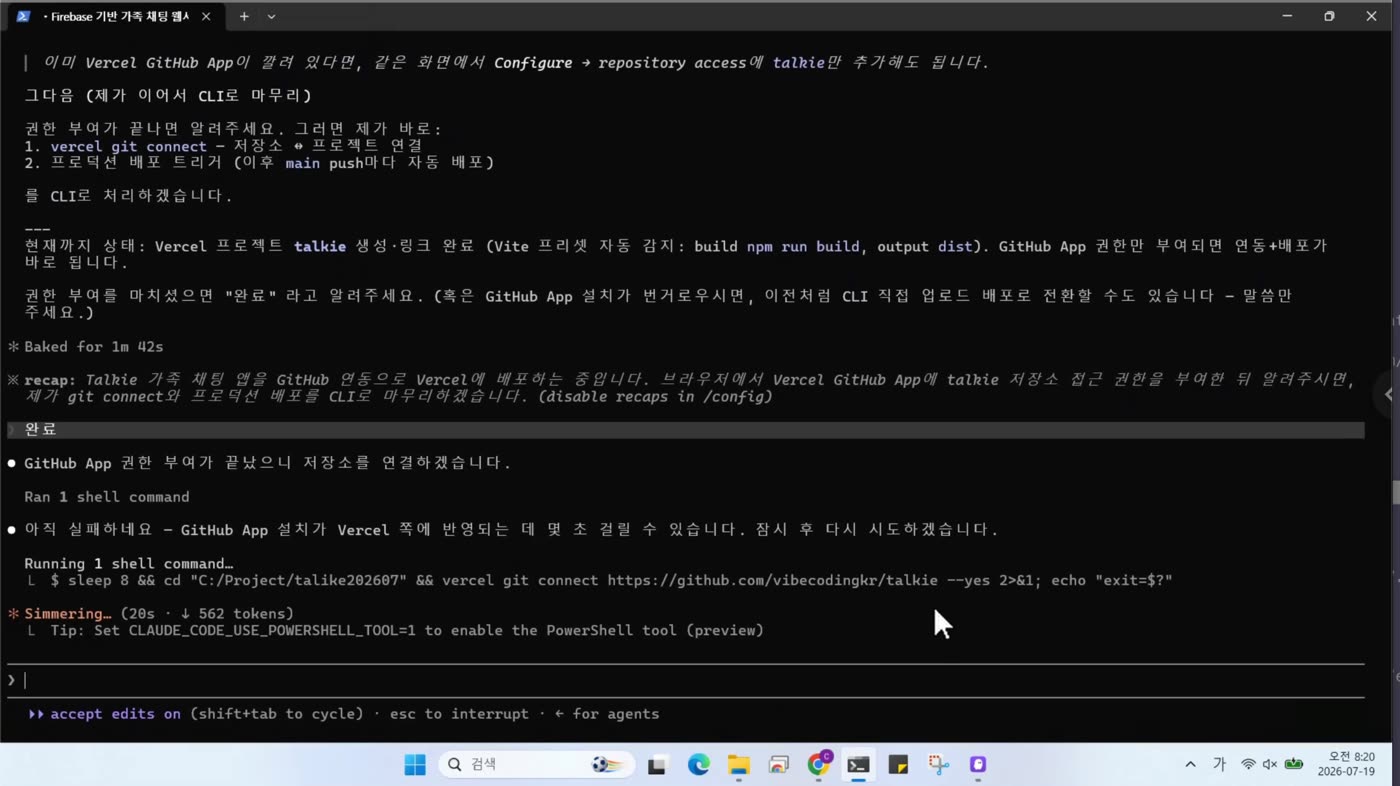1400x786 pixels.
Task: Click the football search highlight icon in taskbar search
Action: click(x=606, y=765)
